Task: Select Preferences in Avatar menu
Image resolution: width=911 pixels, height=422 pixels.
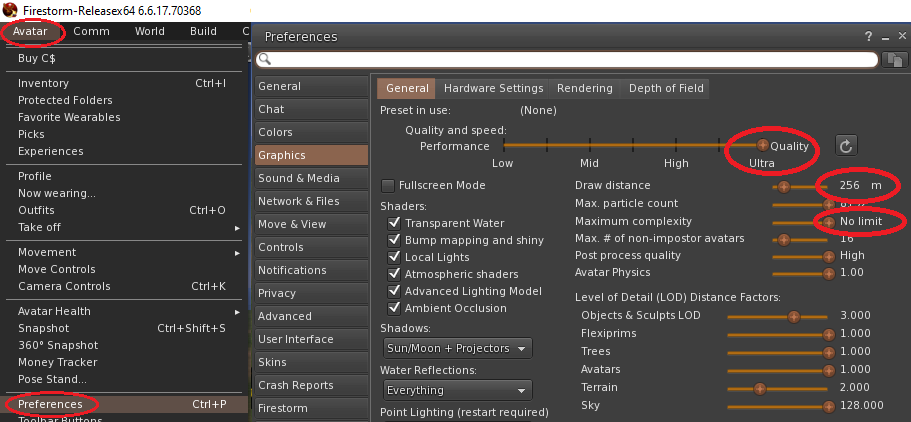Action: (x=50, y=404)
